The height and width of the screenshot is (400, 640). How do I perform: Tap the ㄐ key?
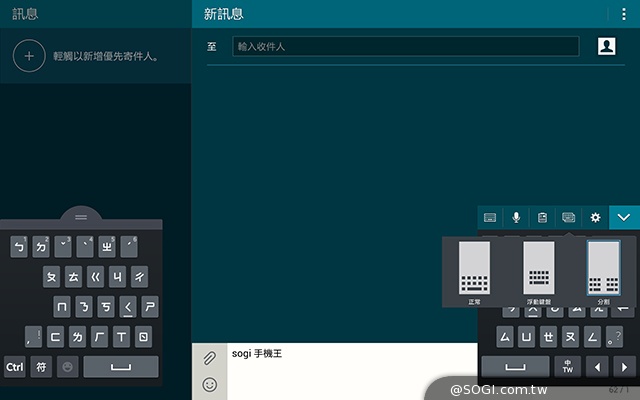click(118, 277)
